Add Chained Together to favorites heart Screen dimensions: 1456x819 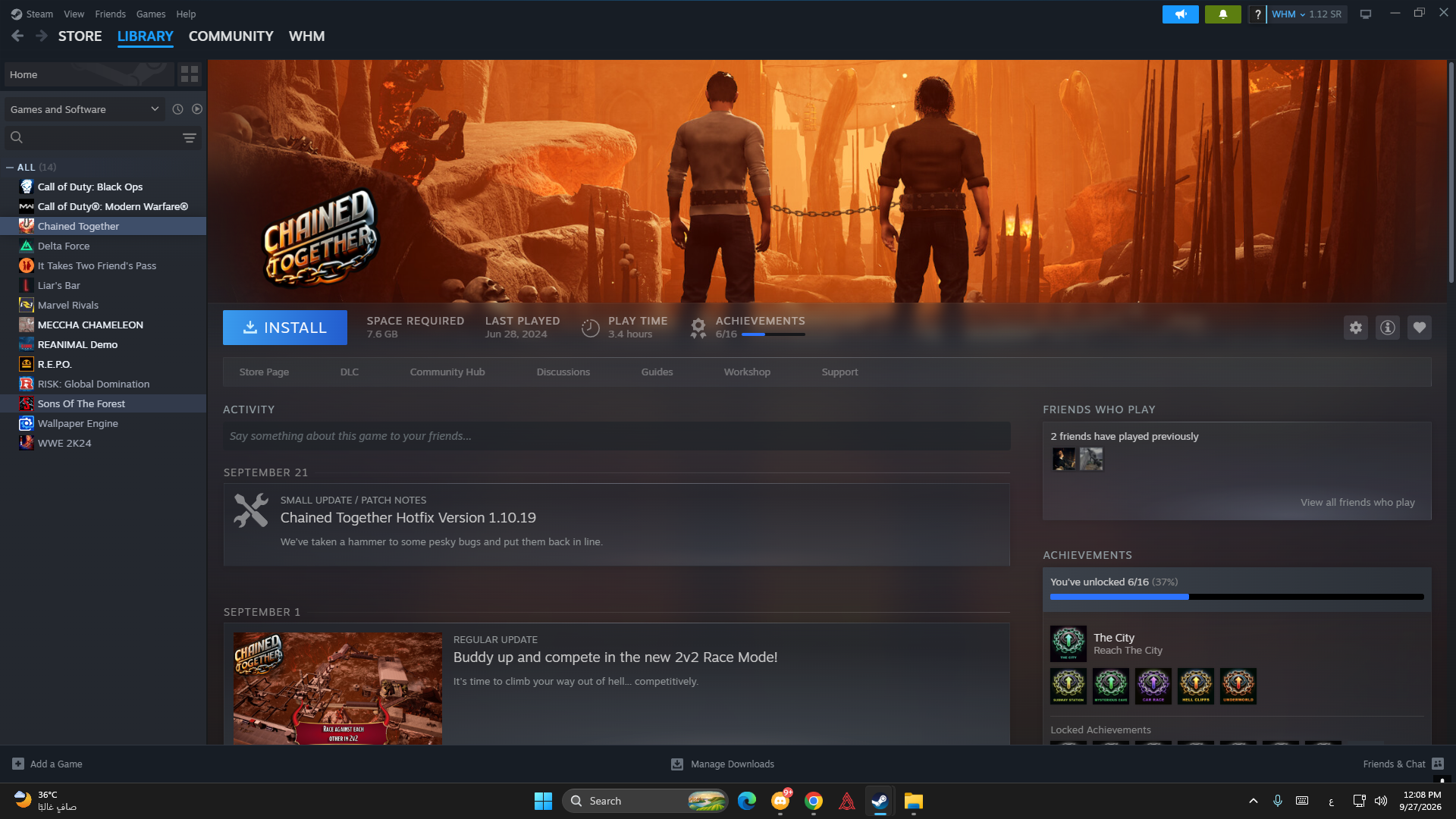point(1420,328)
